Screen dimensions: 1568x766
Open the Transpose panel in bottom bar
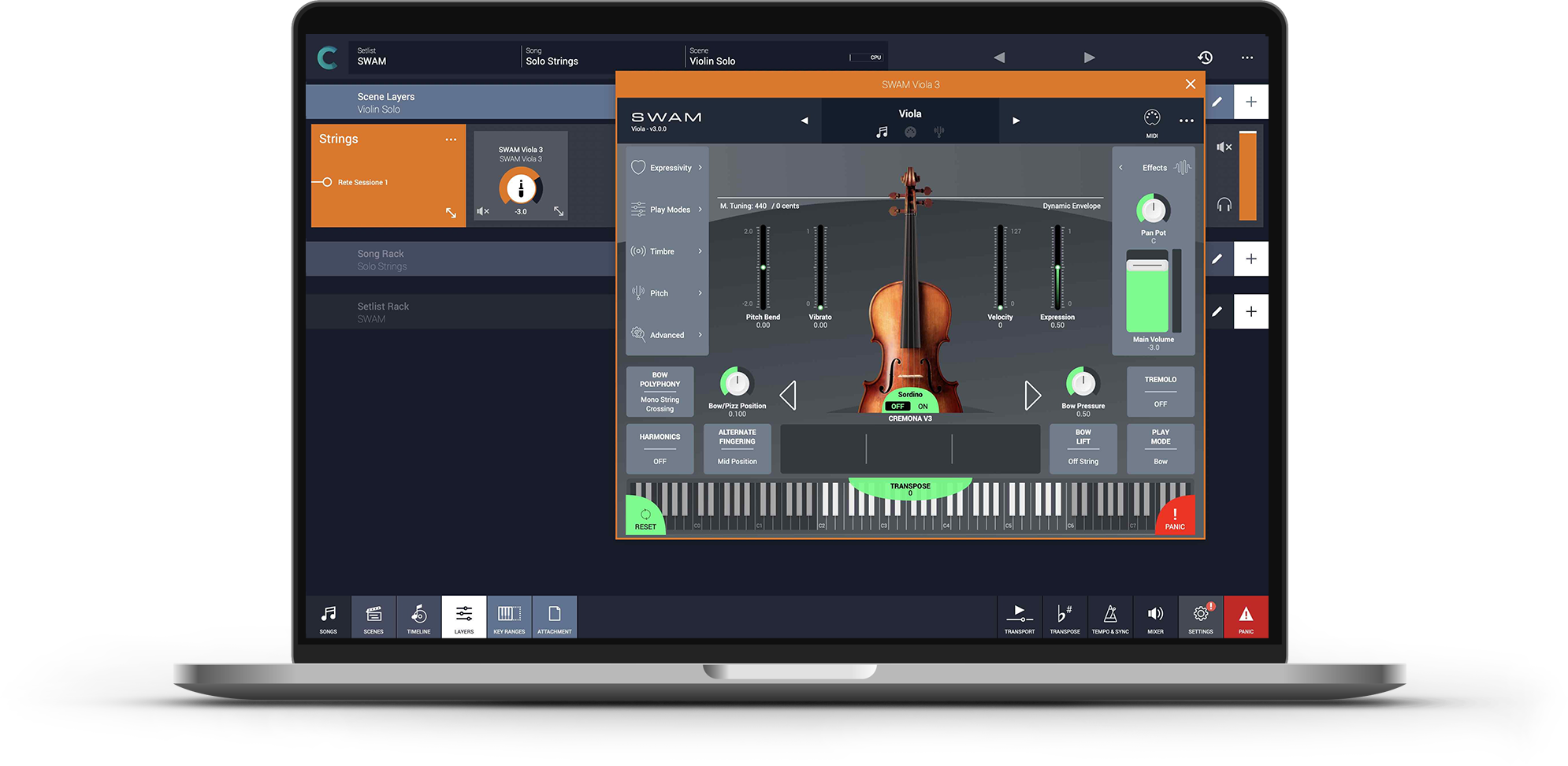pos(1065,618)
